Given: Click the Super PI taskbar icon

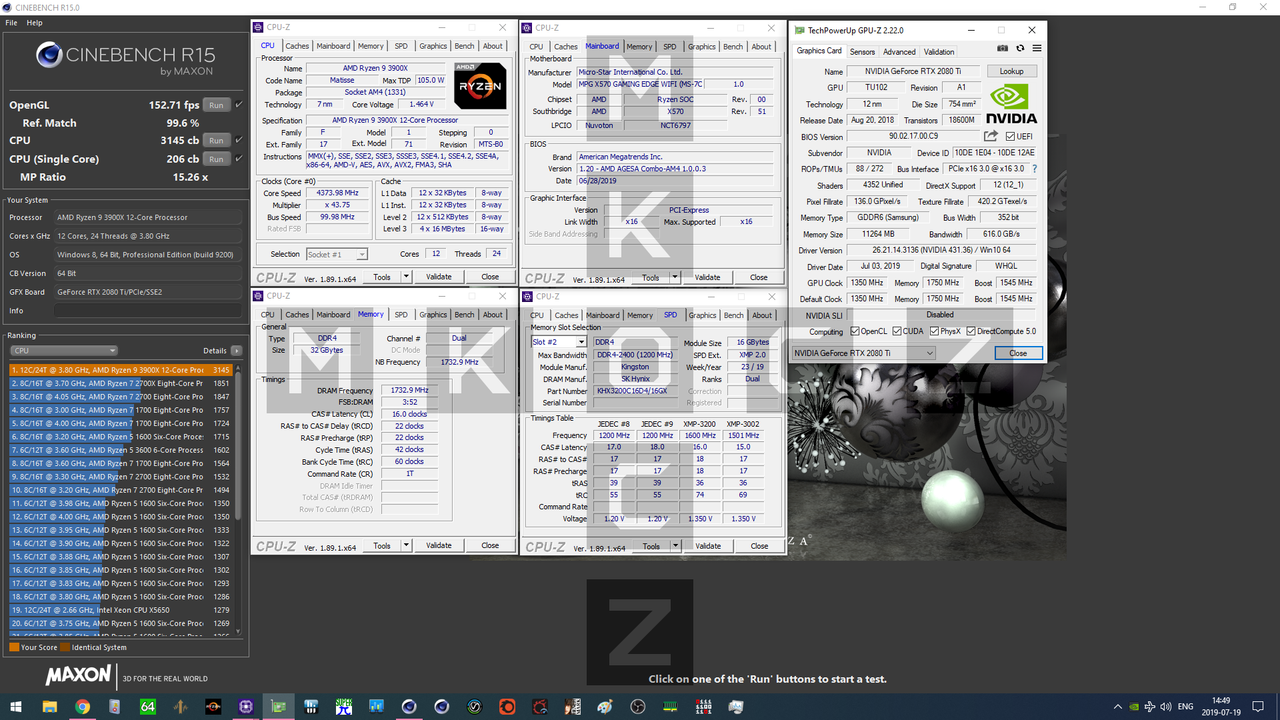Looking at the screenshot, I should point(343,707).
